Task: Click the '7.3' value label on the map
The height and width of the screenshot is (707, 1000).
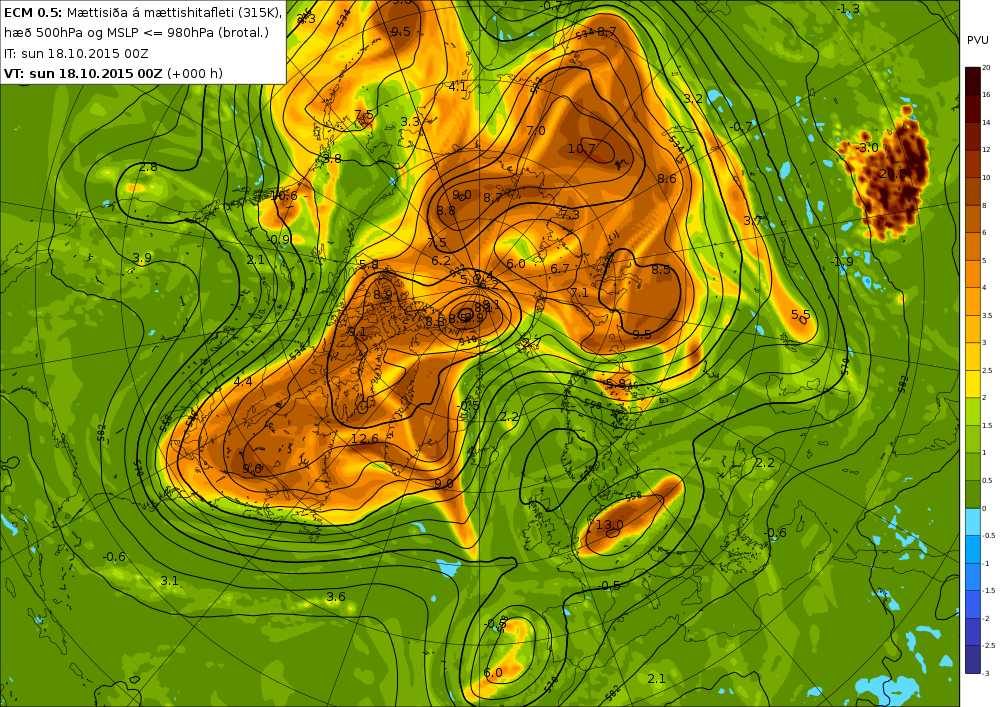Action: pos(570,214)
